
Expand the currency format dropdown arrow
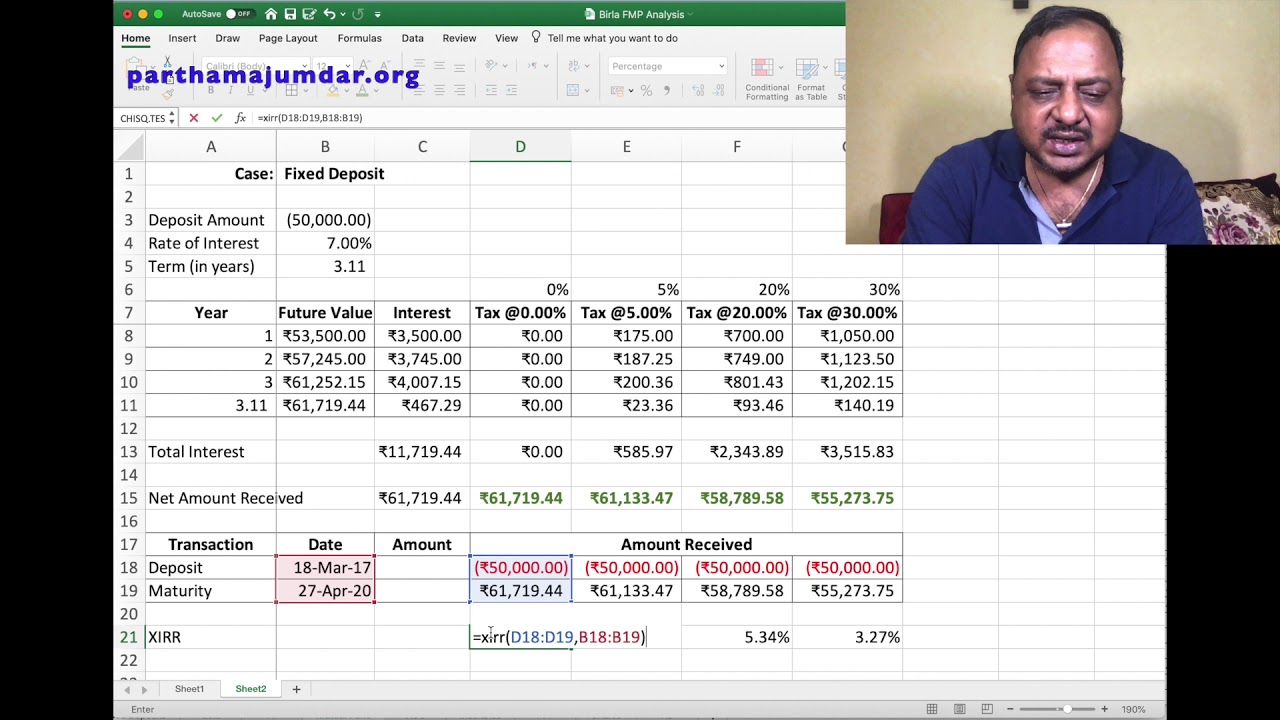[x=631, y=91]
